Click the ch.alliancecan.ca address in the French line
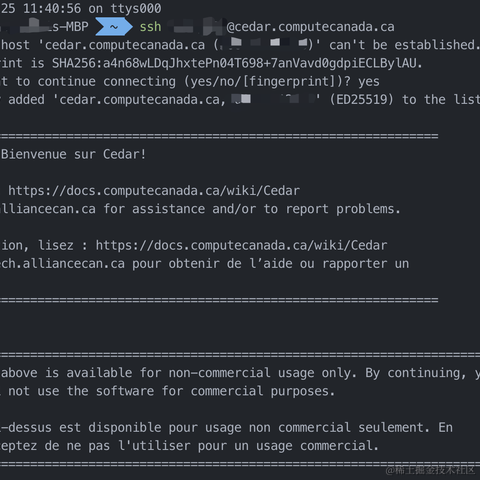This screenshot has width=480, height=480. point(62,264)
